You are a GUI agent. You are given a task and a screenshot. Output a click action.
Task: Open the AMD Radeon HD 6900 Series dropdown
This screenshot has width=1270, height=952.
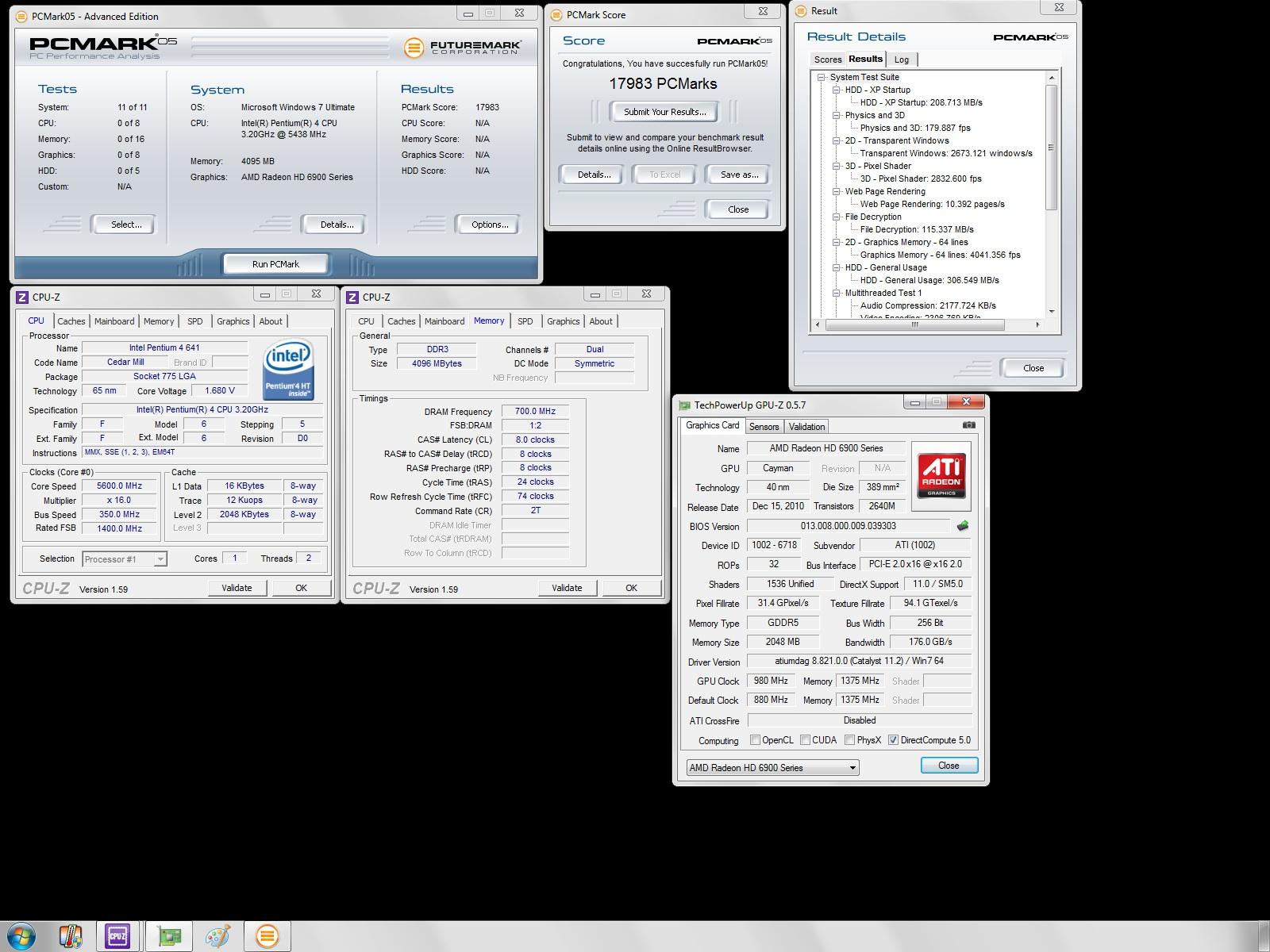coord(772,767)
